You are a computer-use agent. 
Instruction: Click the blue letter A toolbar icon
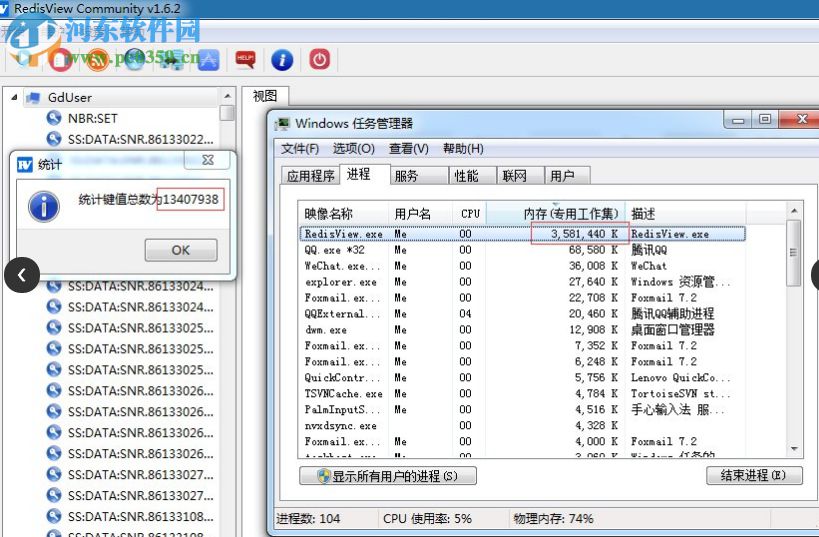click(x=208, y=60)
